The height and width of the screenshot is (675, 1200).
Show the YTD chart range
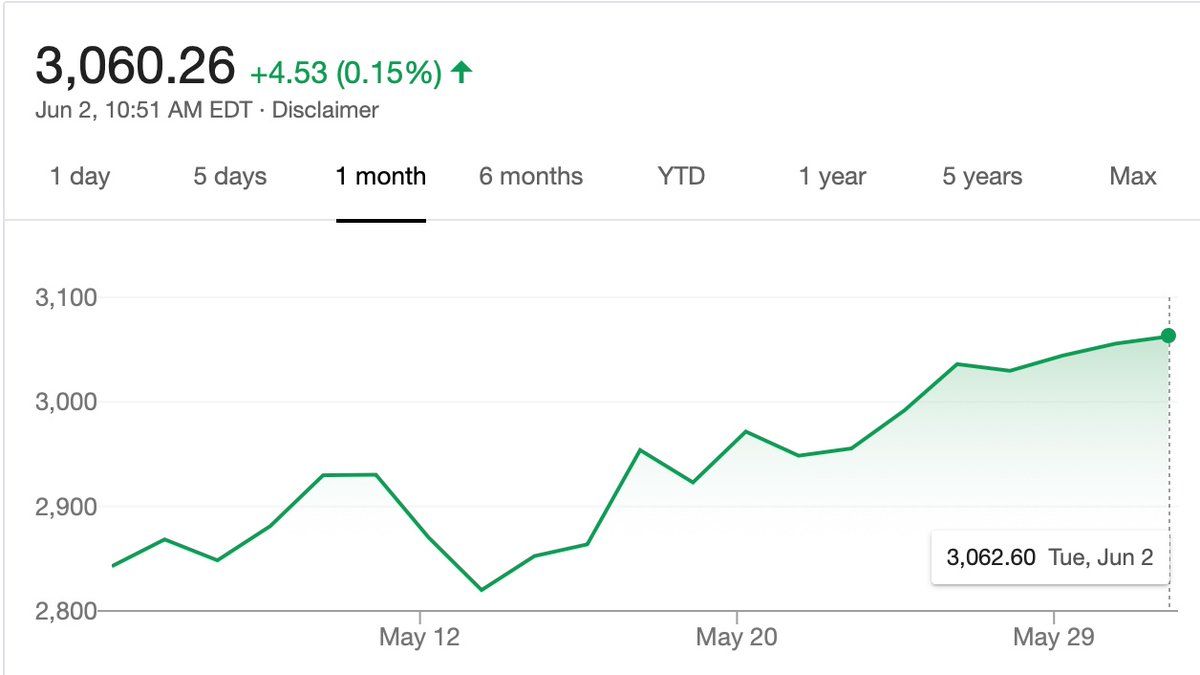click(681, 177)
